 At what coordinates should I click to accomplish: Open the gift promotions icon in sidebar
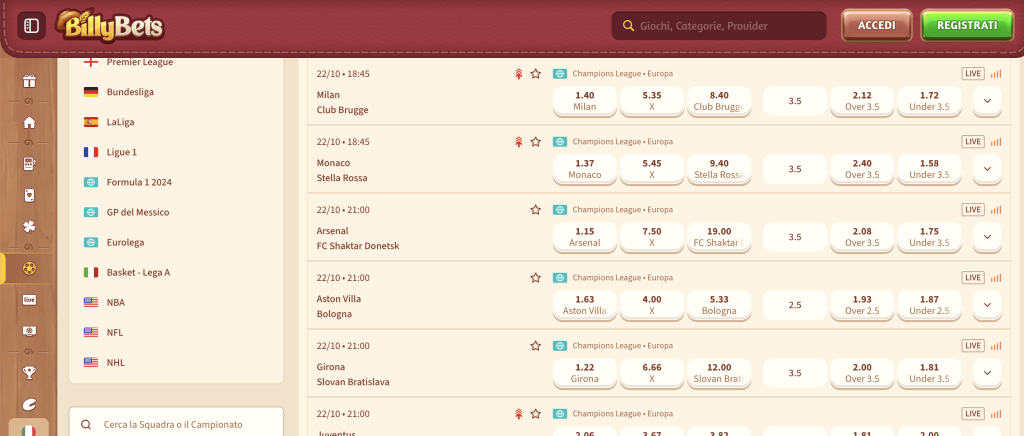[29, 82]
